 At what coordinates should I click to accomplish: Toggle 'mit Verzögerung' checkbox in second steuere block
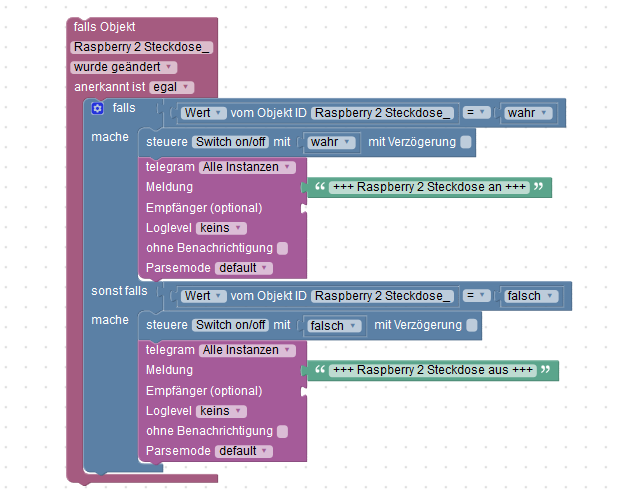tap(472, 325)
